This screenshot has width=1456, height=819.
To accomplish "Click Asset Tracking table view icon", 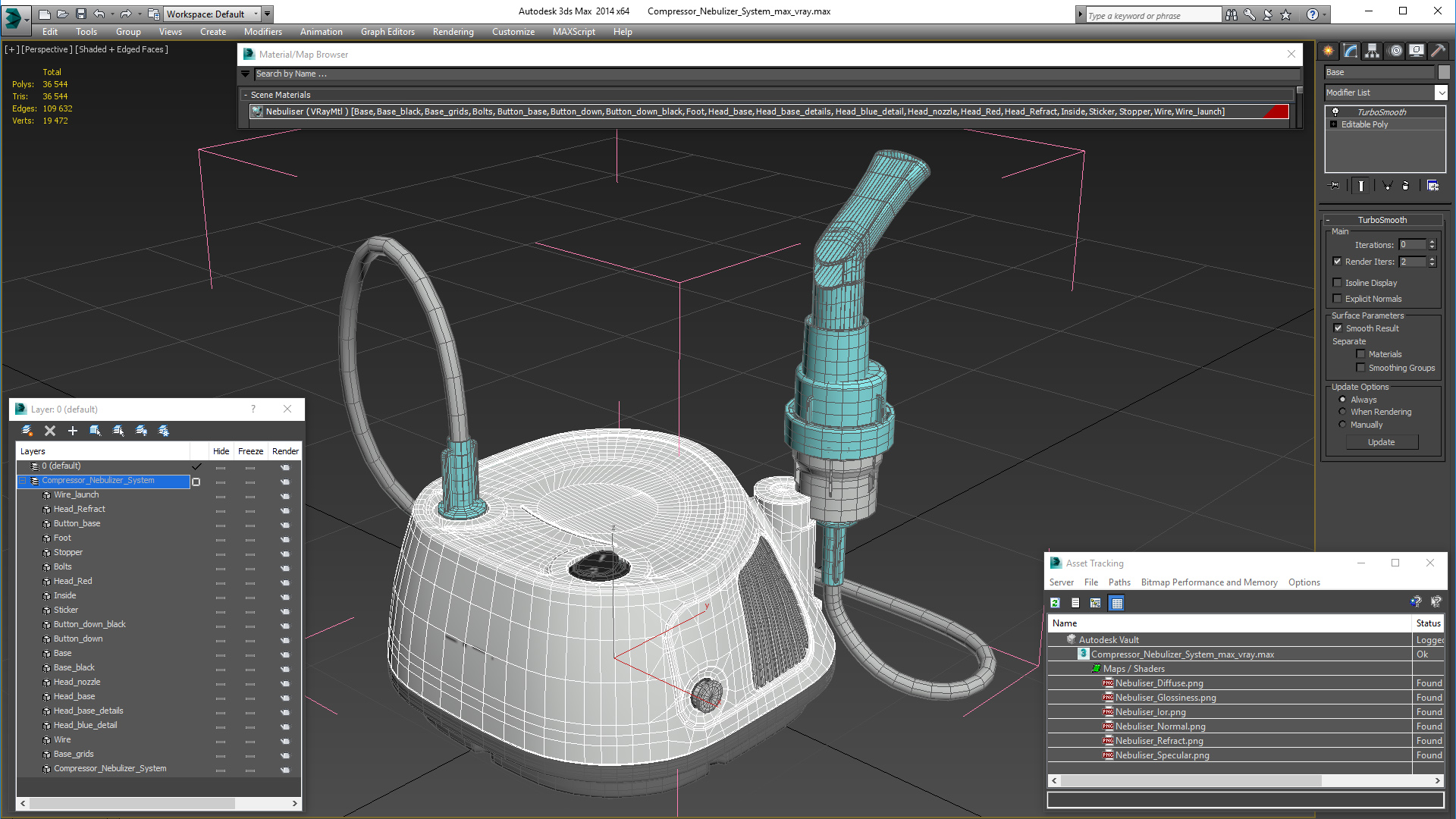I will [1116, 603].
